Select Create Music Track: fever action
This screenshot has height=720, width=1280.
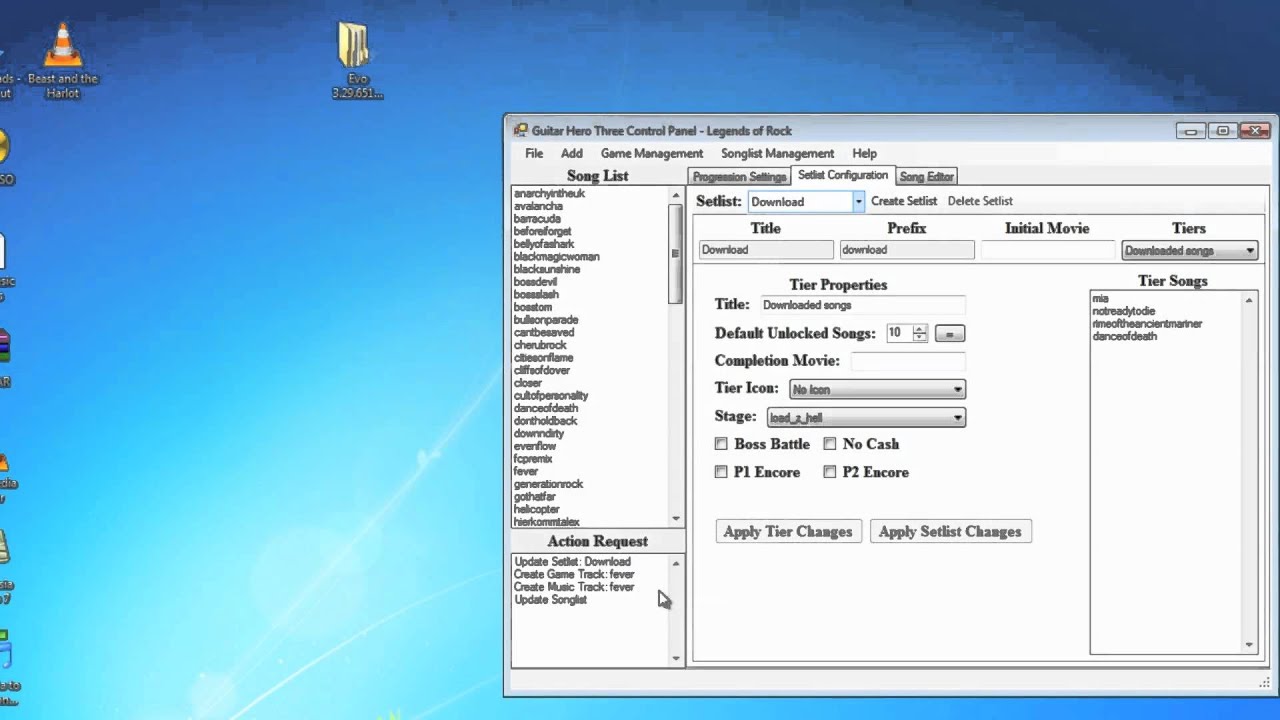[574, 587]
